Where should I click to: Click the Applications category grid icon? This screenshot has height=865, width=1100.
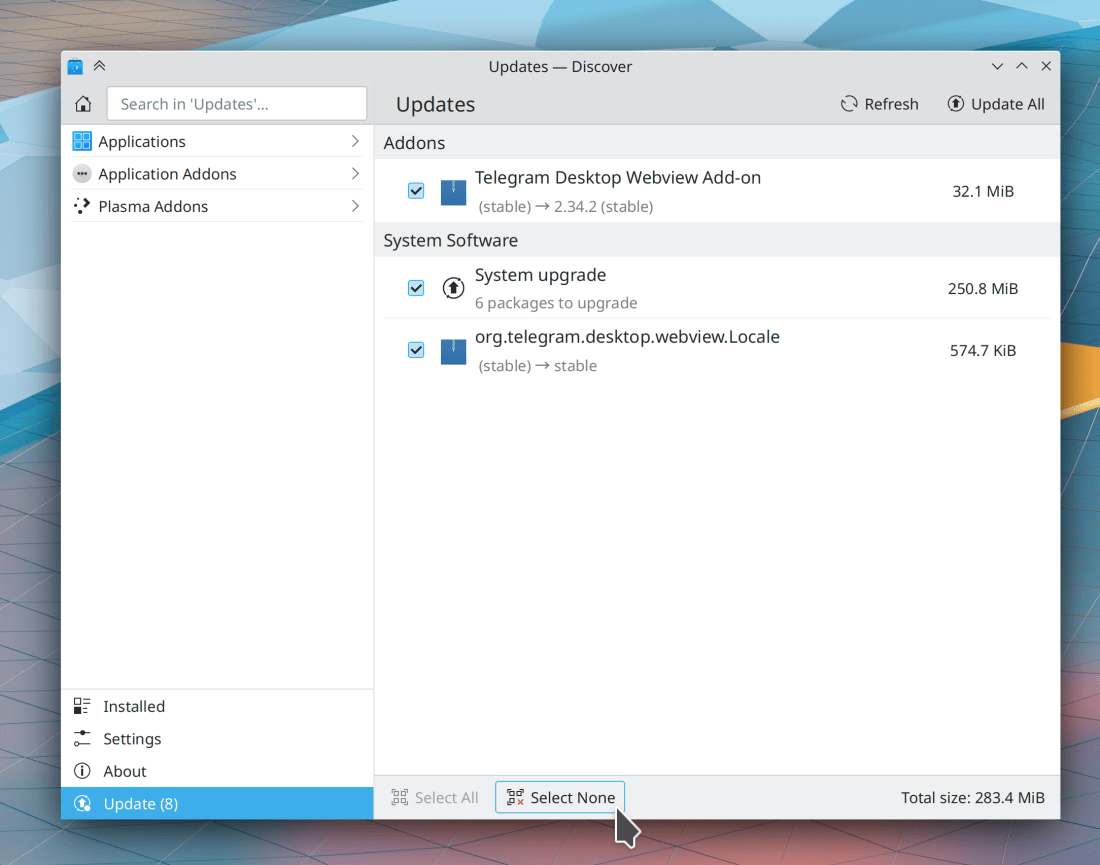[82, 142]
